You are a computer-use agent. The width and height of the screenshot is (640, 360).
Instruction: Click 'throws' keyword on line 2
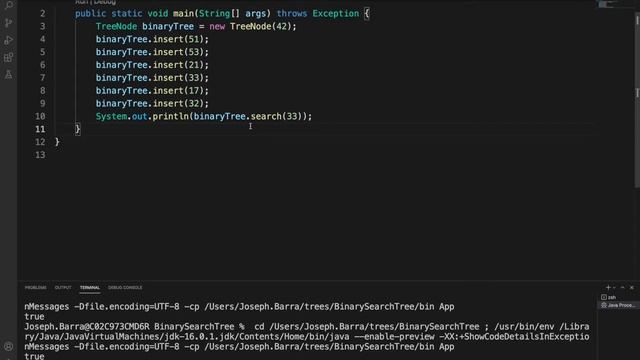coord(292,13)
